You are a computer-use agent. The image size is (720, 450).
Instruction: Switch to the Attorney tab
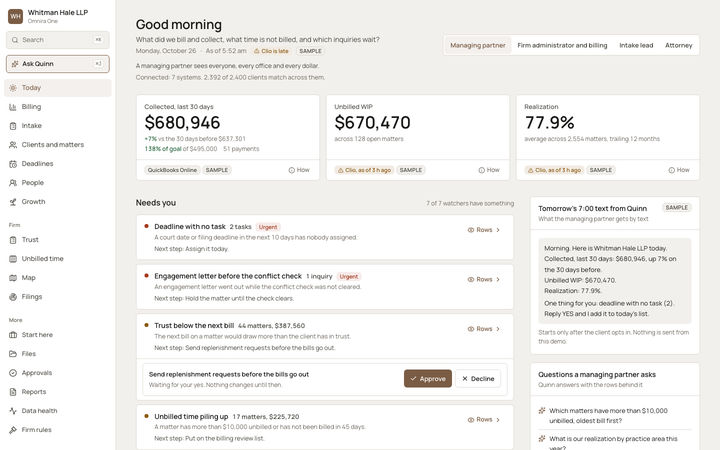[678, 45]
